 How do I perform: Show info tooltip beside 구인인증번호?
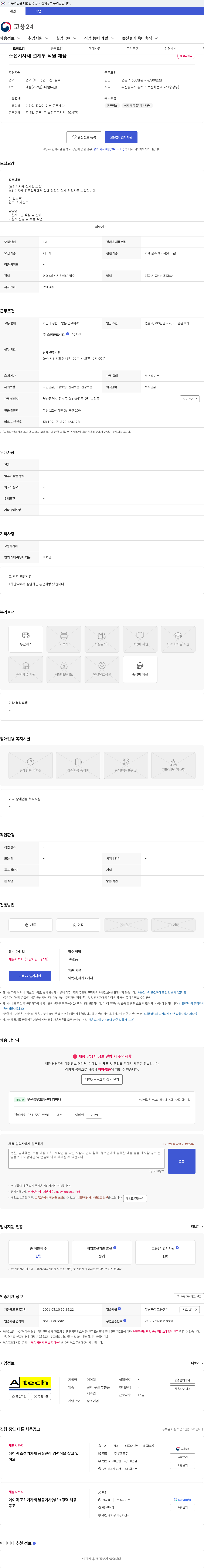click(125, 1321)
